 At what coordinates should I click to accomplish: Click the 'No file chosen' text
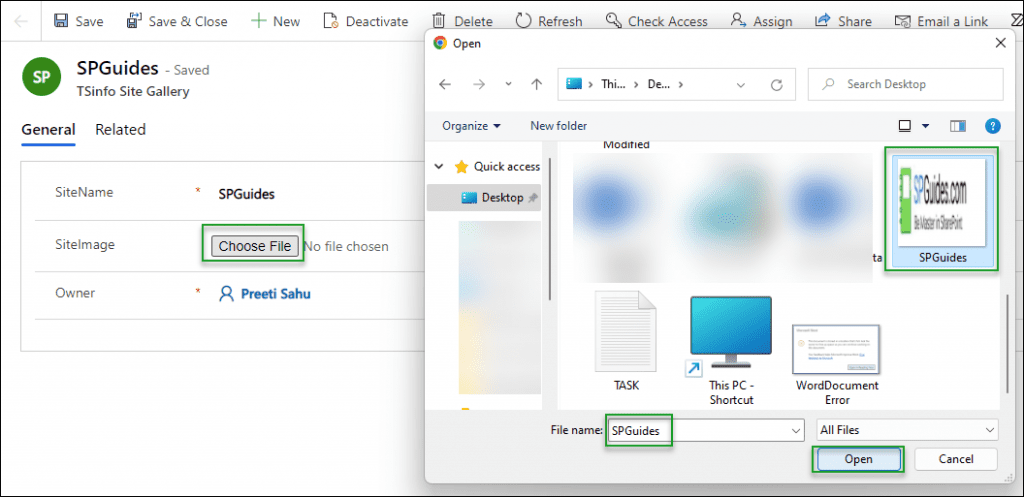point(347,247)
